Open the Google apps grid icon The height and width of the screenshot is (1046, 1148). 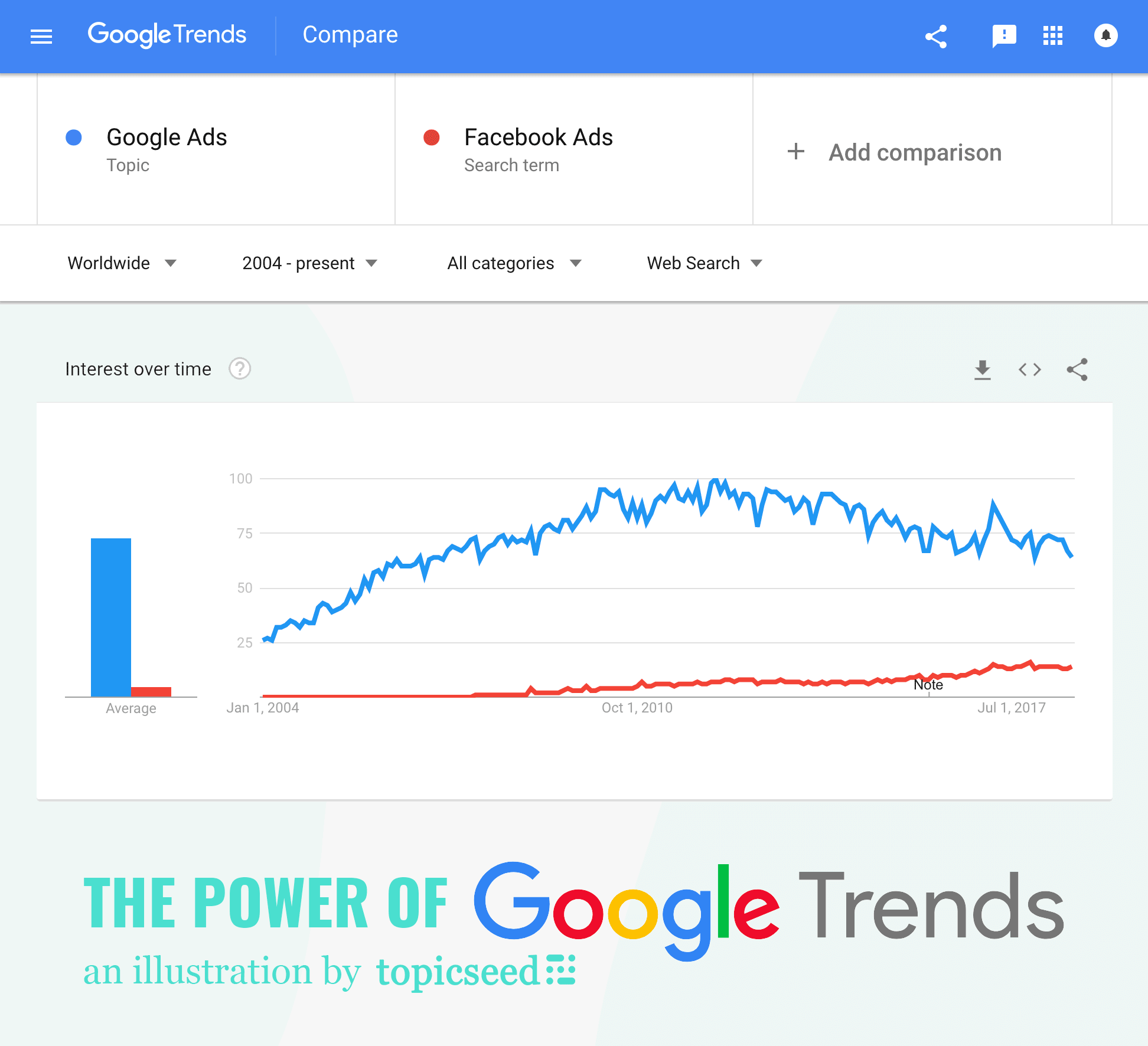click(x=1053, y=36)
